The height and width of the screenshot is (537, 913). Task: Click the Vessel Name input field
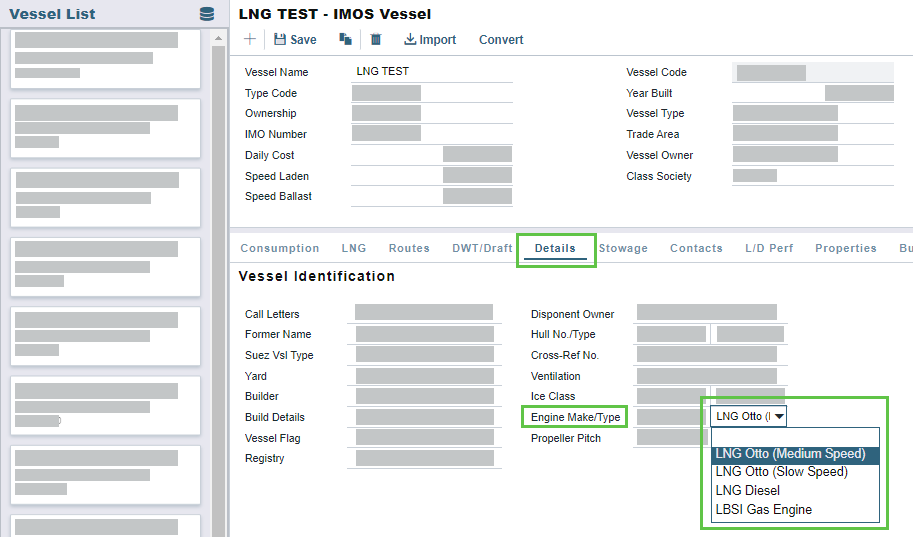click(x=432, y=72)
